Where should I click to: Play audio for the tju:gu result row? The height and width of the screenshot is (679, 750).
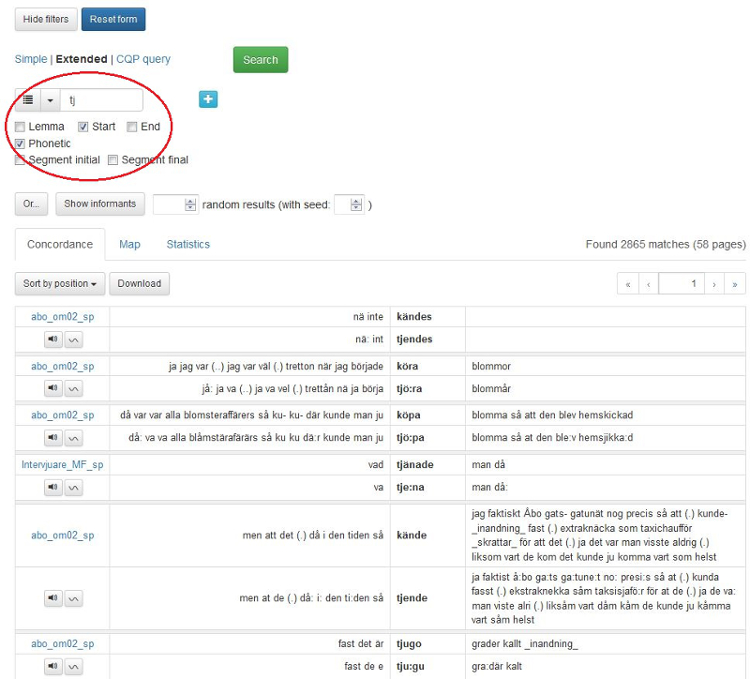53,667
